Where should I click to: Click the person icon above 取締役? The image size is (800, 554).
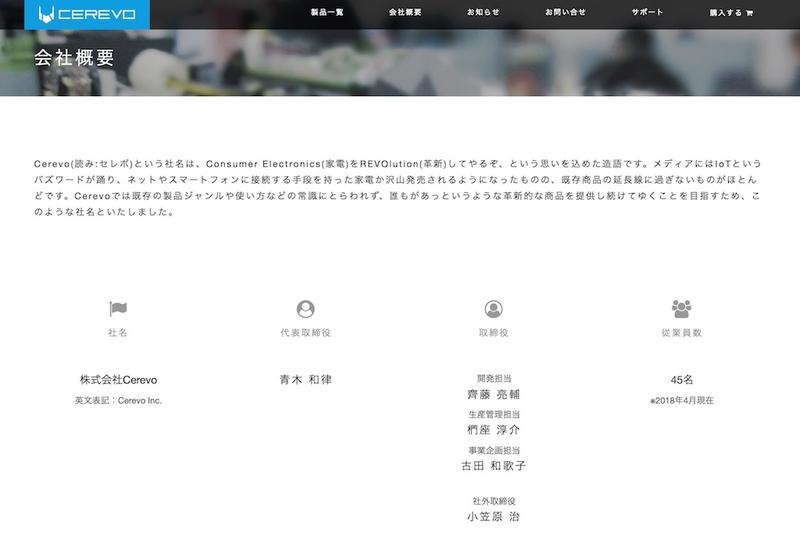coord(493,309)
